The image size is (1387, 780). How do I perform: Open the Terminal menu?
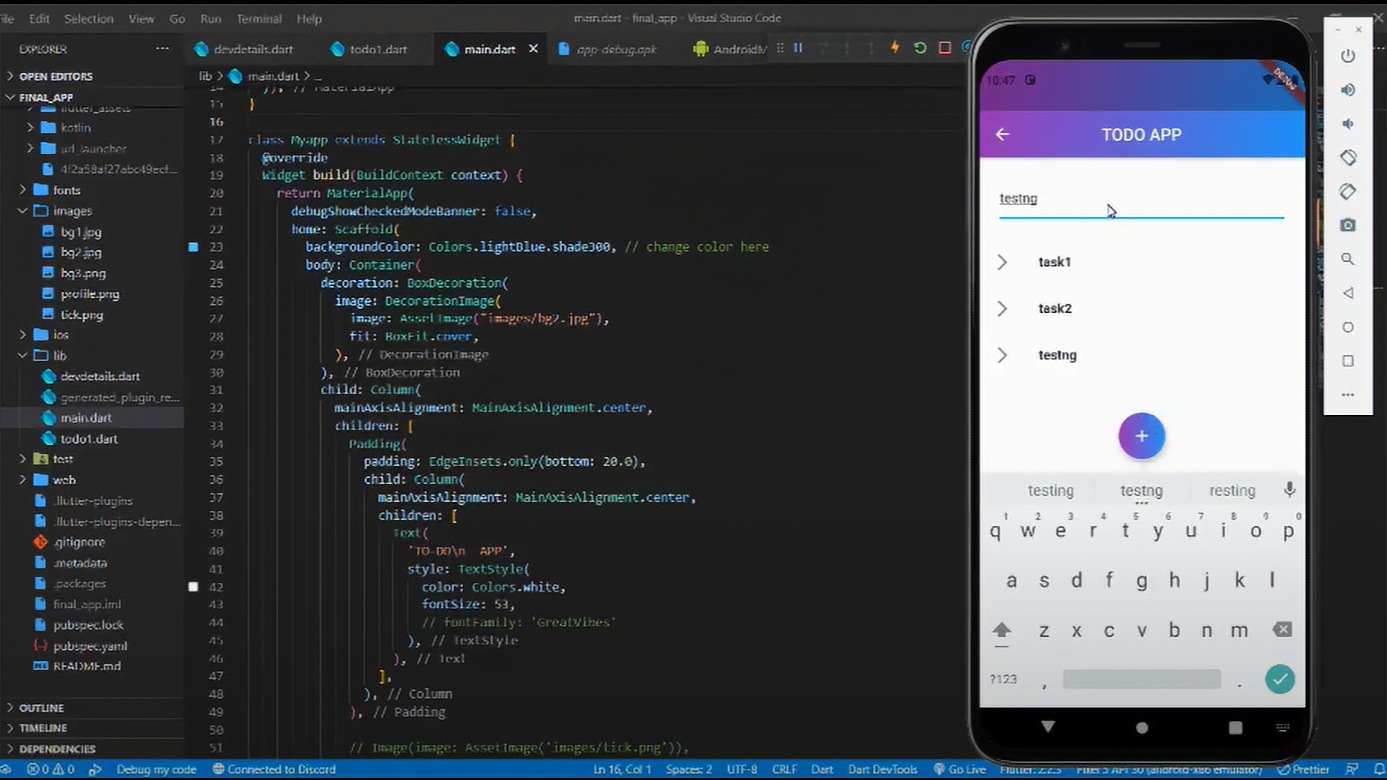[x=258, y=17]
